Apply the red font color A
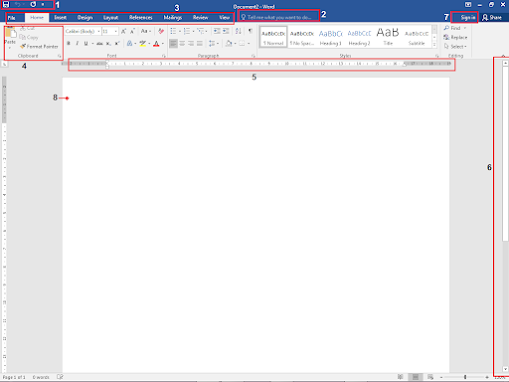509x382 pixels. pos(156,43)
